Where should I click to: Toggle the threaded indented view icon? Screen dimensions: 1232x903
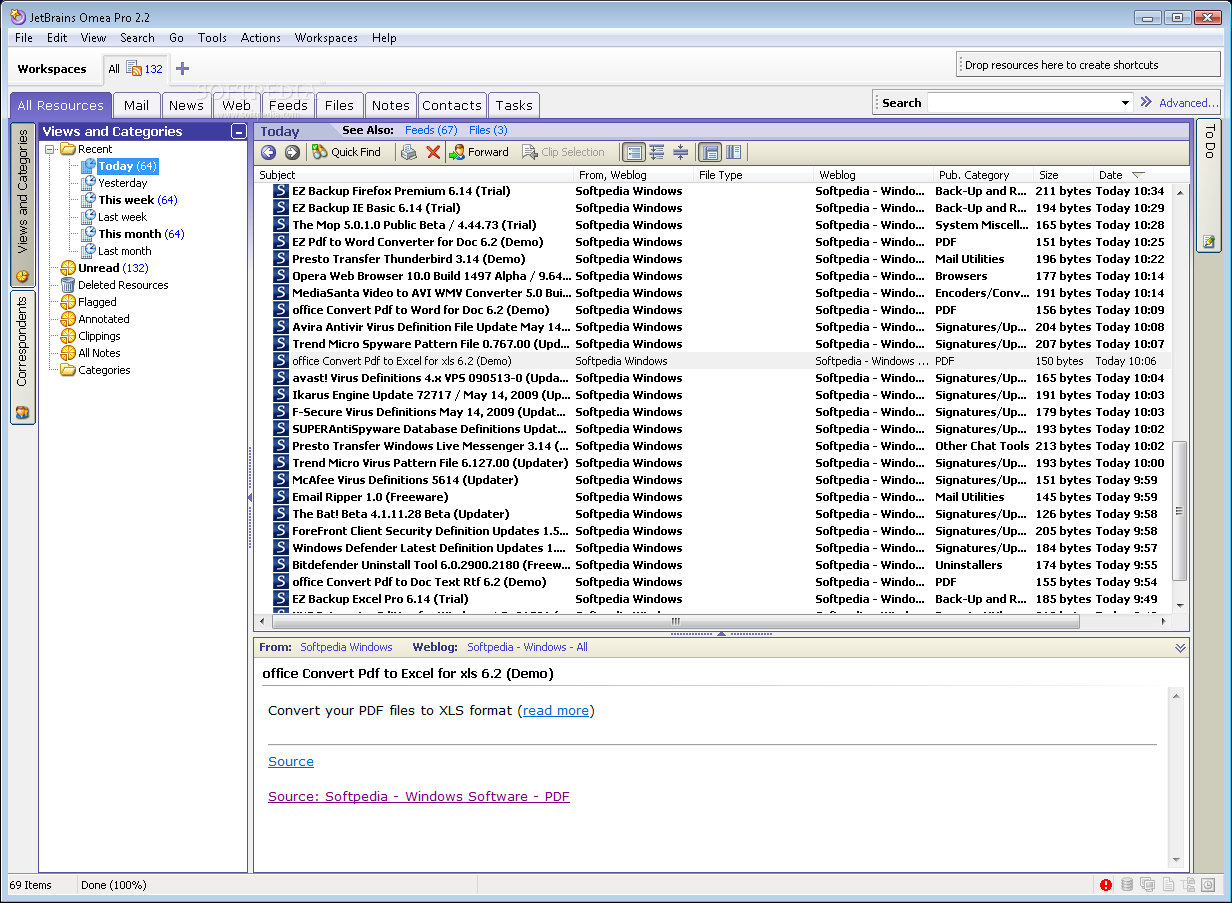(x=657, y=152)
